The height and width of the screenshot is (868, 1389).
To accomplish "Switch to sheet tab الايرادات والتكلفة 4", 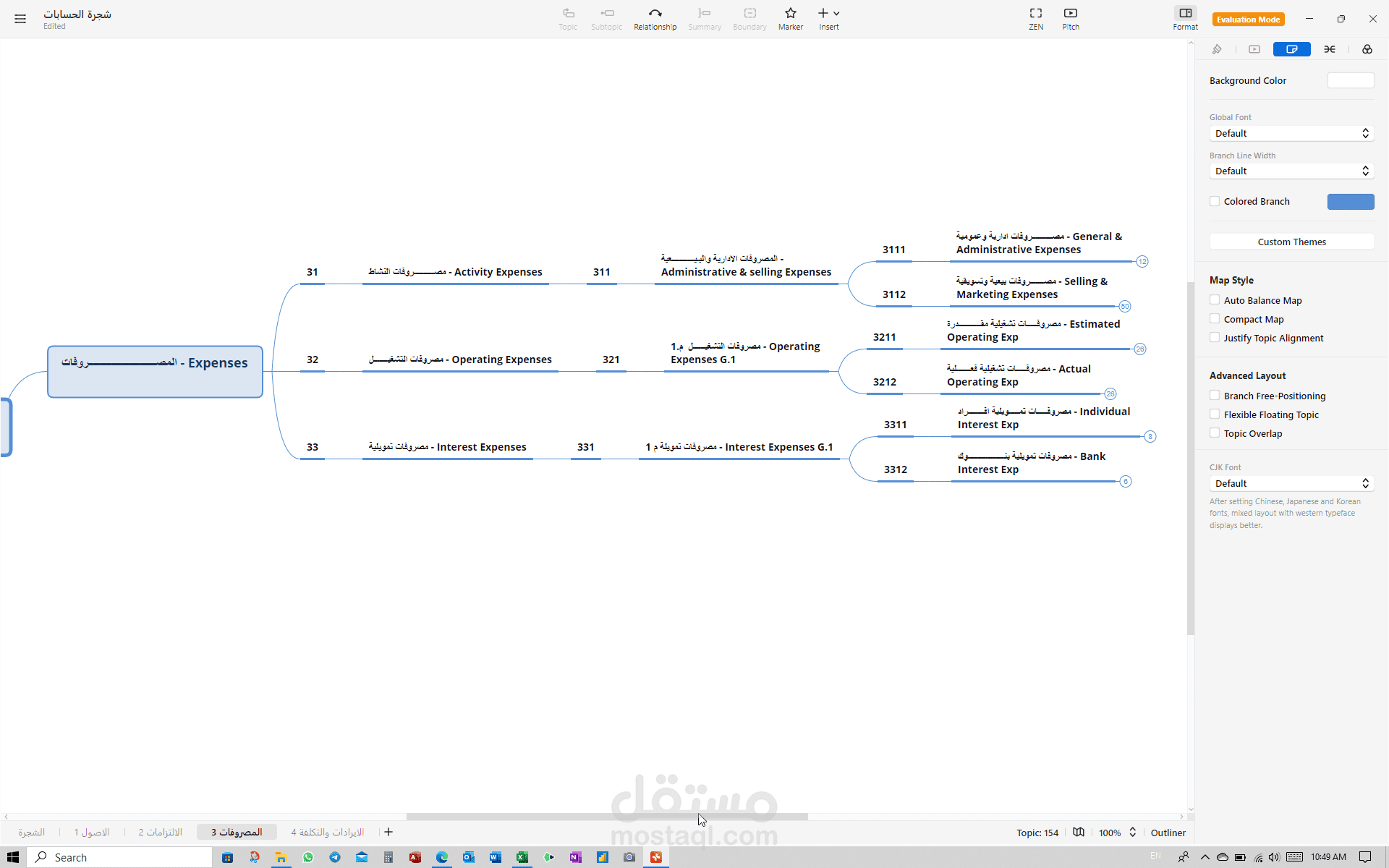I will (x=327, y=833).
